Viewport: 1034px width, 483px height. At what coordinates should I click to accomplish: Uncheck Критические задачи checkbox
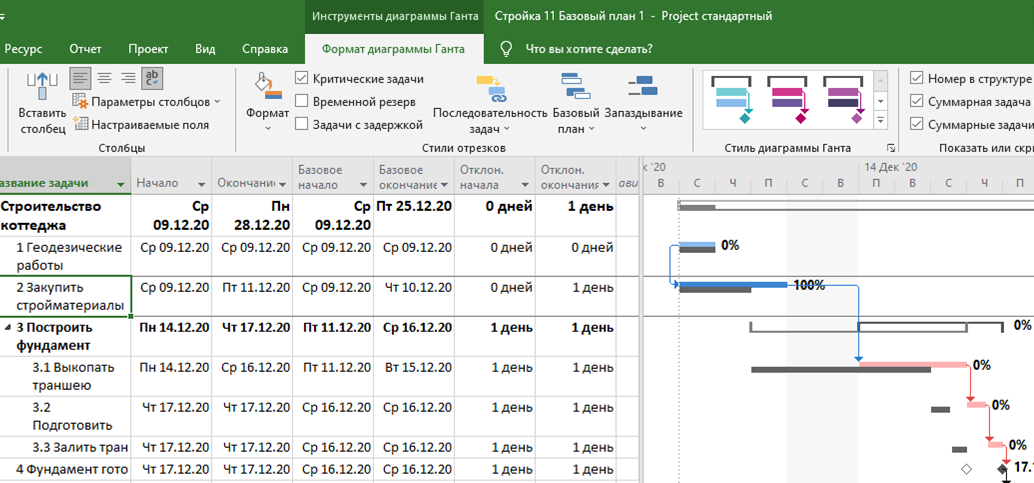(x=302, y=79)
